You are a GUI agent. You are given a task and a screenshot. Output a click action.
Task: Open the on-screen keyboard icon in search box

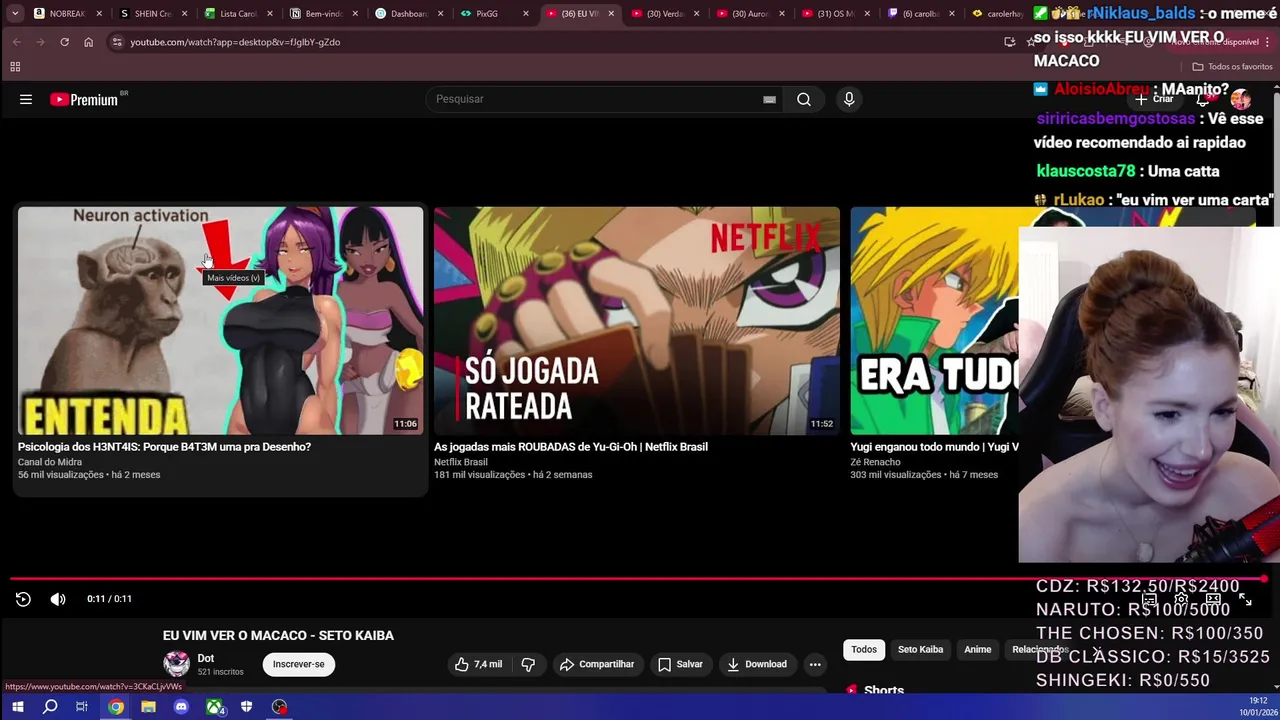pos(769,99)
